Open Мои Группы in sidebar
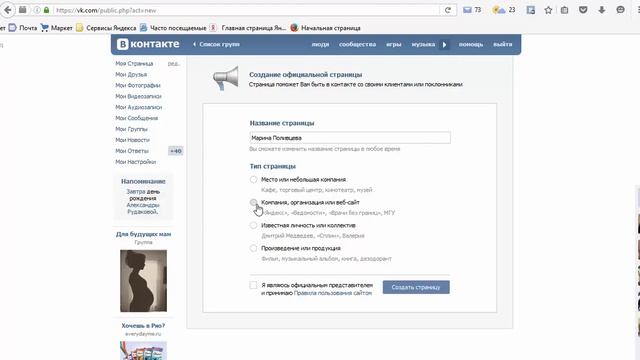 (131, 129)
